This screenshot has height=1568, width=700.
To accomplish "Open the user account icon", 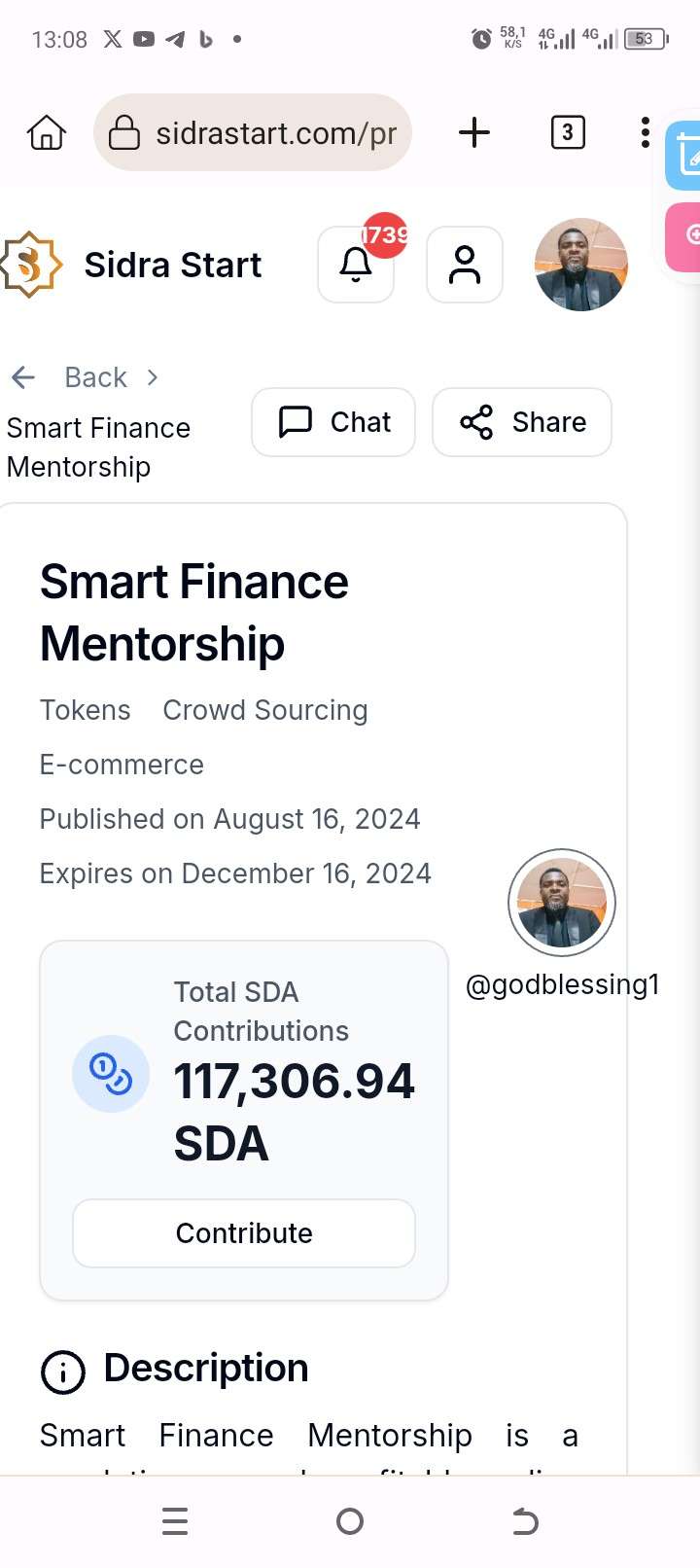I will tap(465, 265).
